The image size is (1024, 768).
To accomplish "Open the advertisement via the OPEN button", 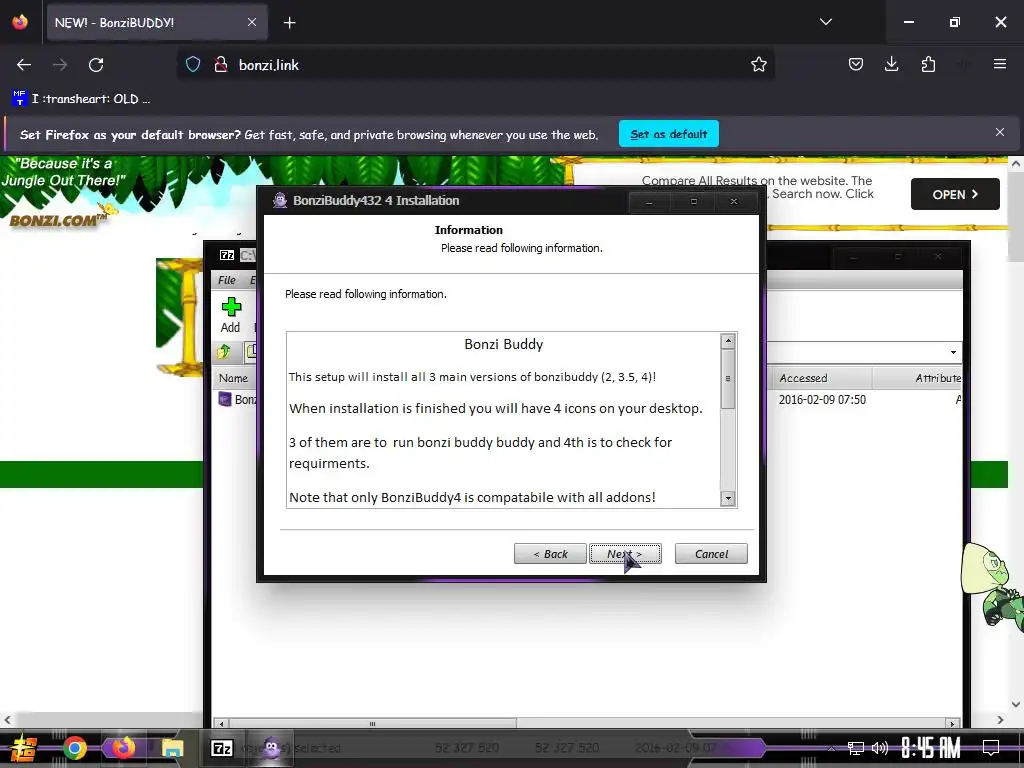I will tap(955, 194).
